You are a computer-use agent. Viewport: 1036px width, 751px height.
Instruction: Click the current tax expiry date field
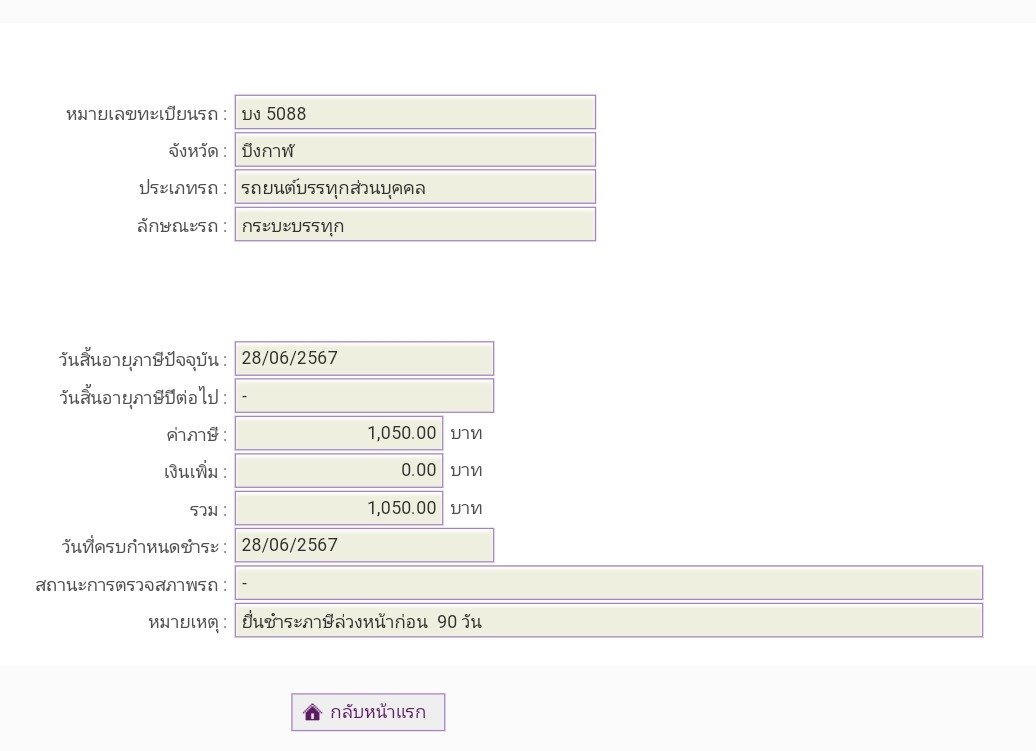tap(364, 359)
